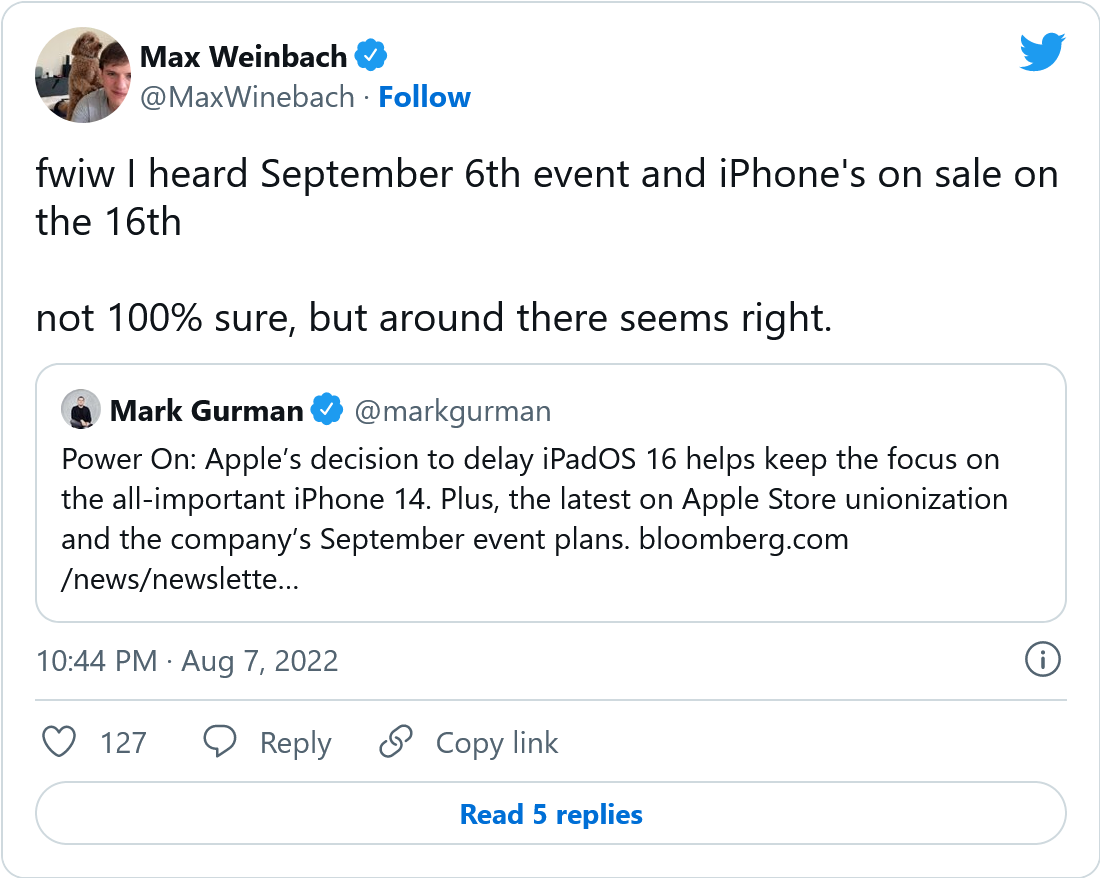This screenshot has width=1100, height=878.
Task: Click Mark Gurman's verified badge
Action: coord(327,410)
